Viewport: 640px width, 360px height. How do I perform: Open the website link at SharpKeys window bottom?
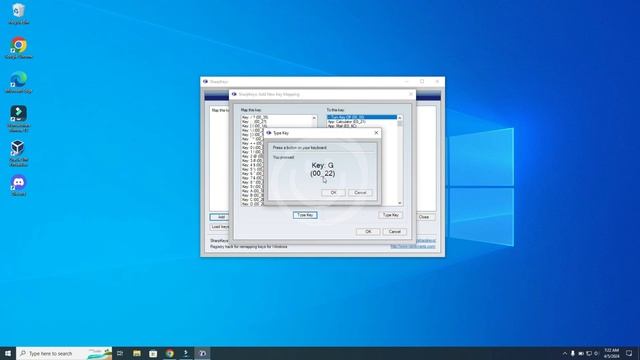point(413,247)
